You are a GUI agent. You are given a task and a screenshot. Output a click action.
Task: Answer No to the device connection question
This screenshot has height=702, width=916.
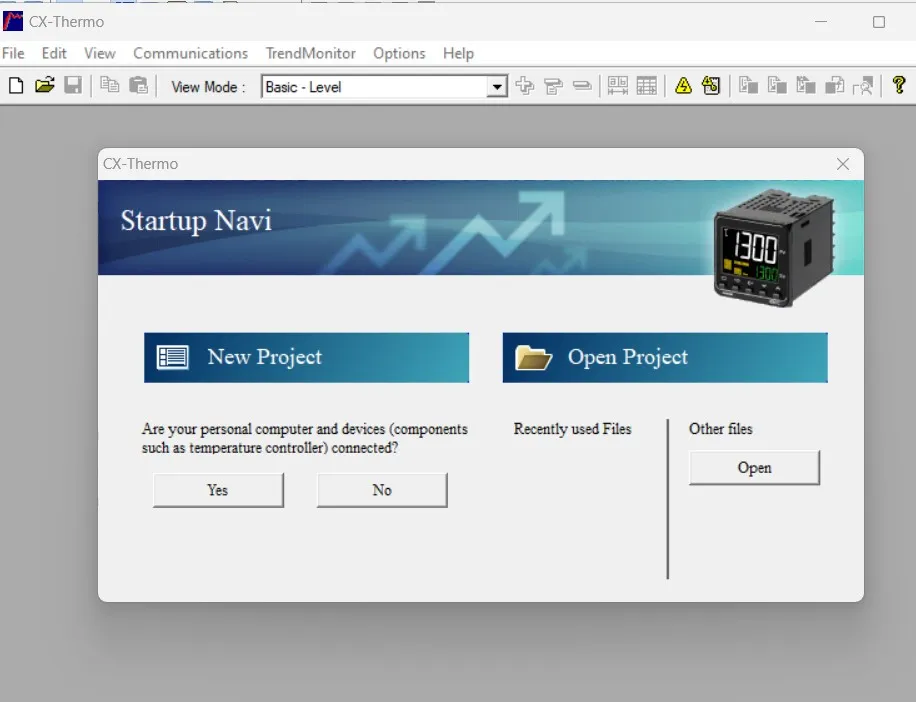pyautogui.click(x=381, y=490)
